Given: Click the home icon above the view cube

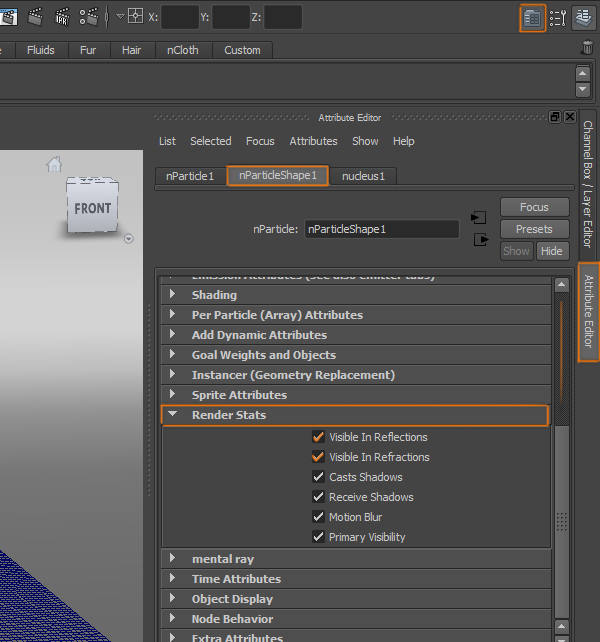Looking at the screenshot, I should [54, 165].
